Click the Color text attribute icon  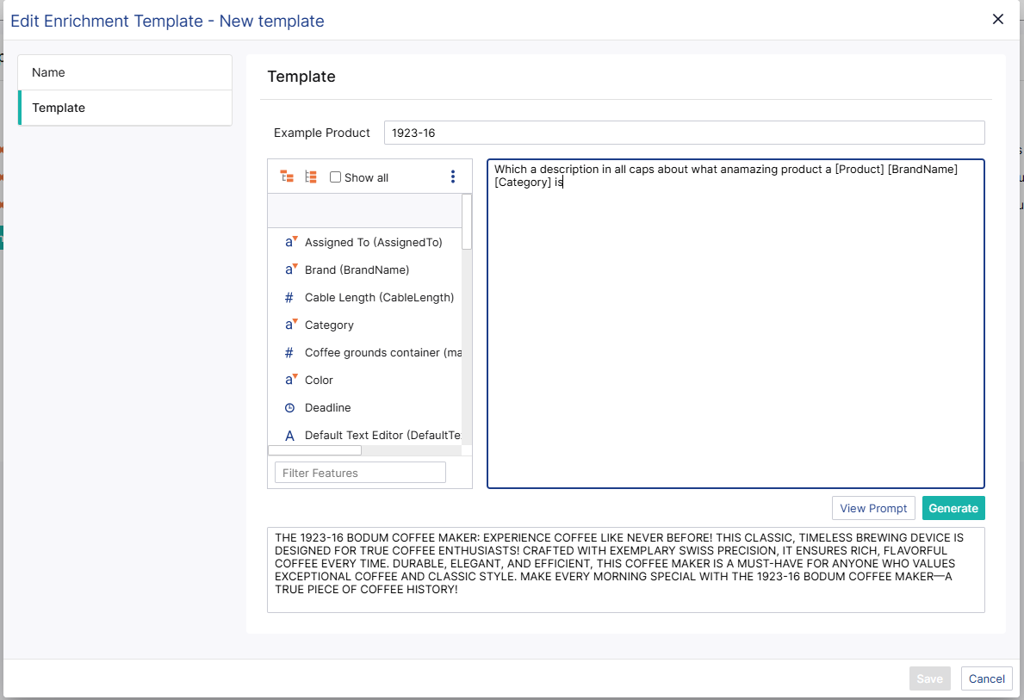(x=291, y=379)
